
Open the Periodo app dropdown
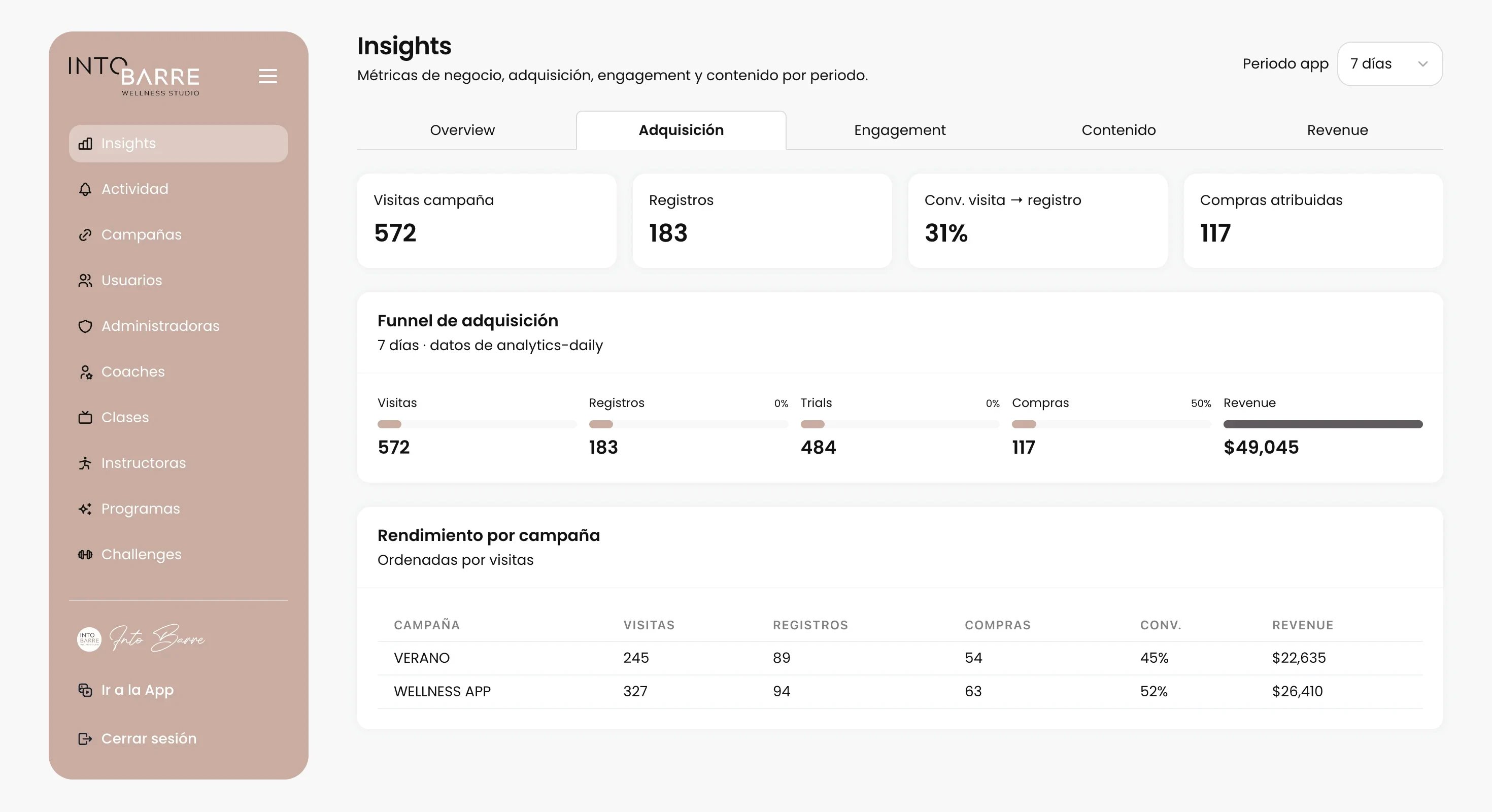[1389, 64]
